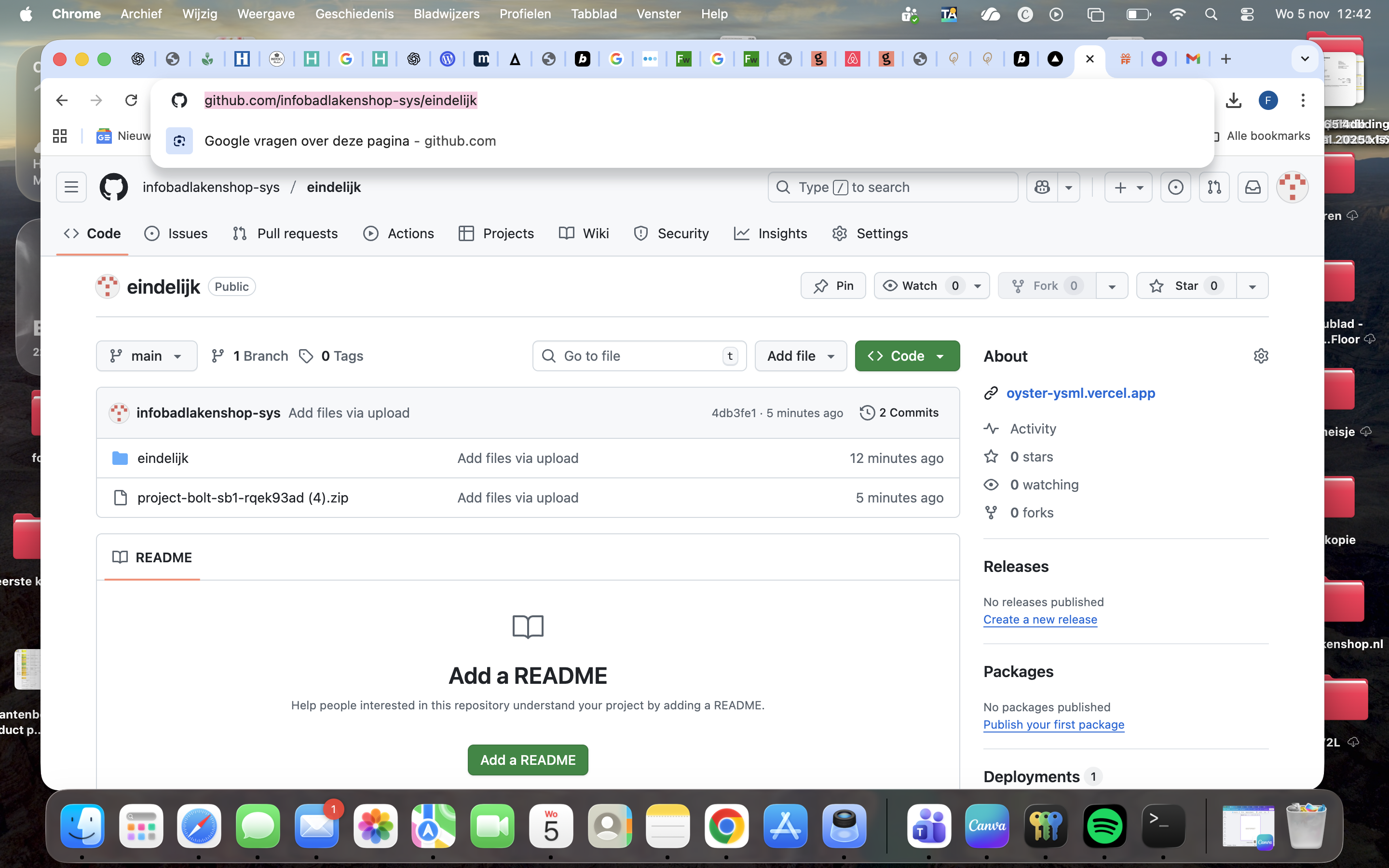Open the Bladwijzers menu
This screenshot has width=1389, height=868.
point(446,14)
